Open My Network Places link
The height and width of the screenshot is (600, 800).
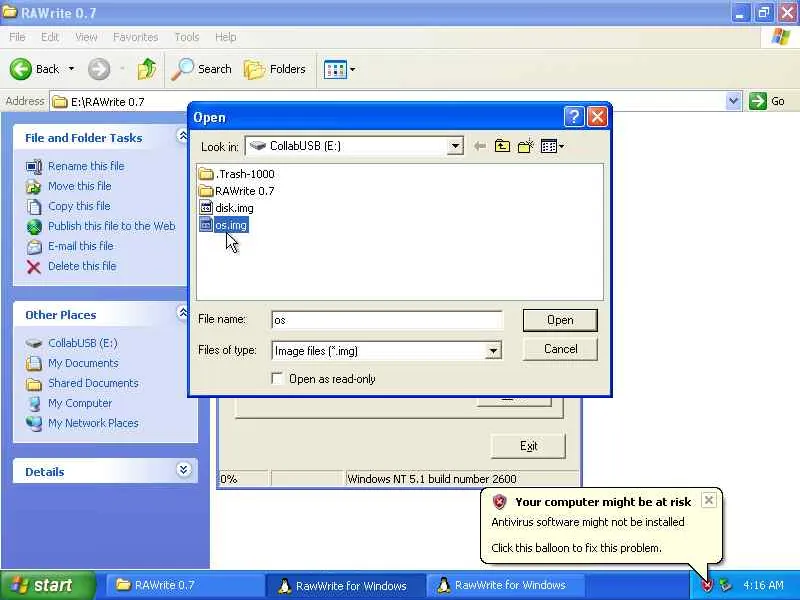click(x=93, y=423)
